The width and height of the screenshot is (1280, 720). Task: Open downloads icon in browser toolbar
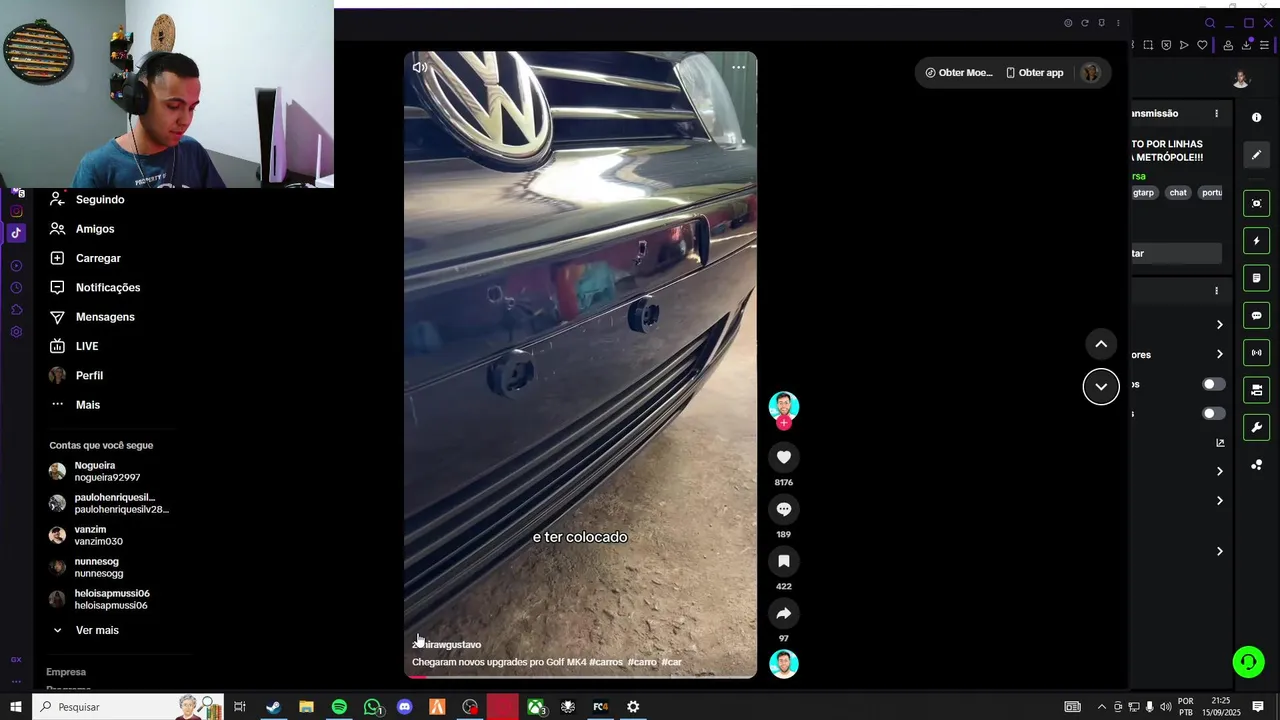click(x=1246, y=45)
